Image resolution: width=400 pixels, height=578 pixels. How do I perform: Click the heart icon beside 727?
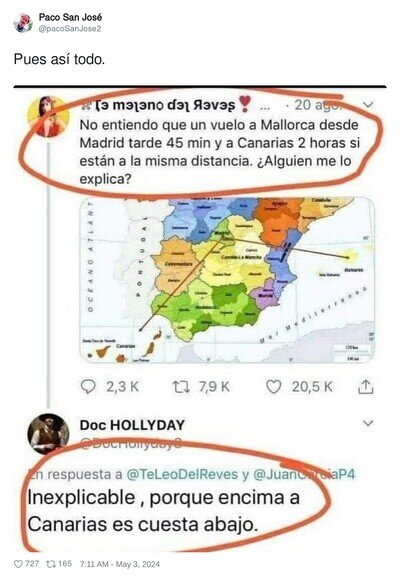coord(18,564)
